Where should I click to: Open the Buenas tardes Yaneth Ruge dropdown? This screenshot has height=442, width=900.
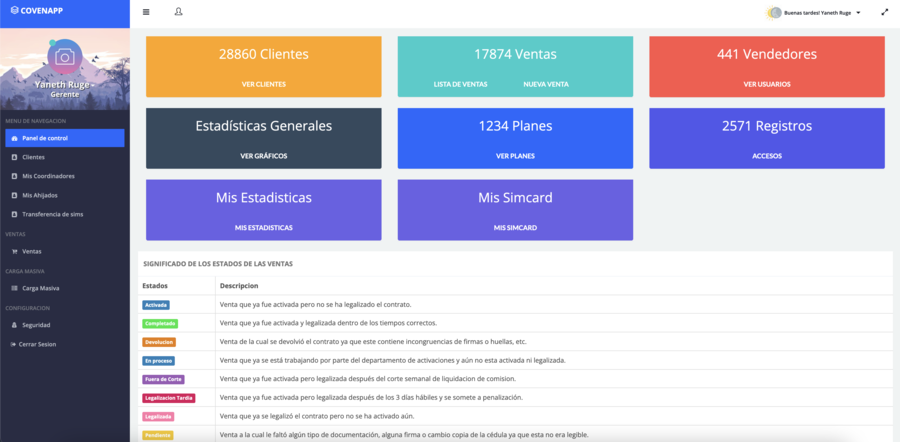tap(823, 13)
